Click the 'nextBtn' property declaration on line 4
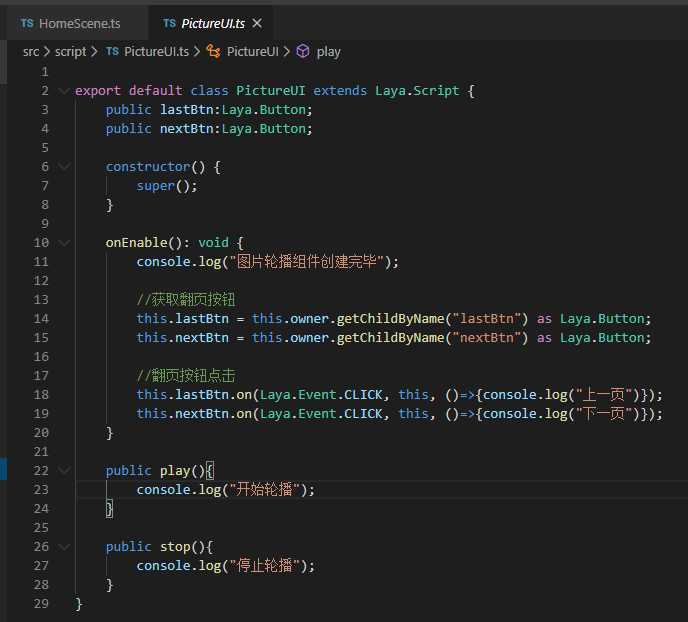The width and height of the screenshot is (688, 622). tap(186, 129)
